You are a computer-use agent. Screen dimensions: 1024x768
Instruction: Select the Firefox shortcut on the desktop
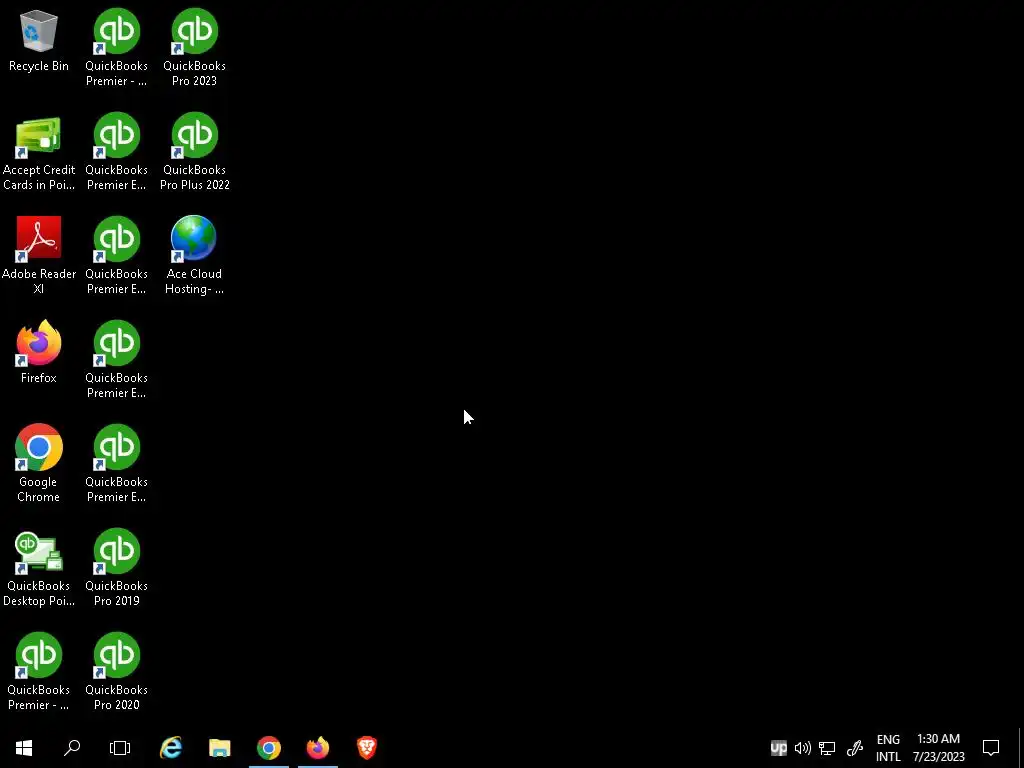(x=39, y=351)
